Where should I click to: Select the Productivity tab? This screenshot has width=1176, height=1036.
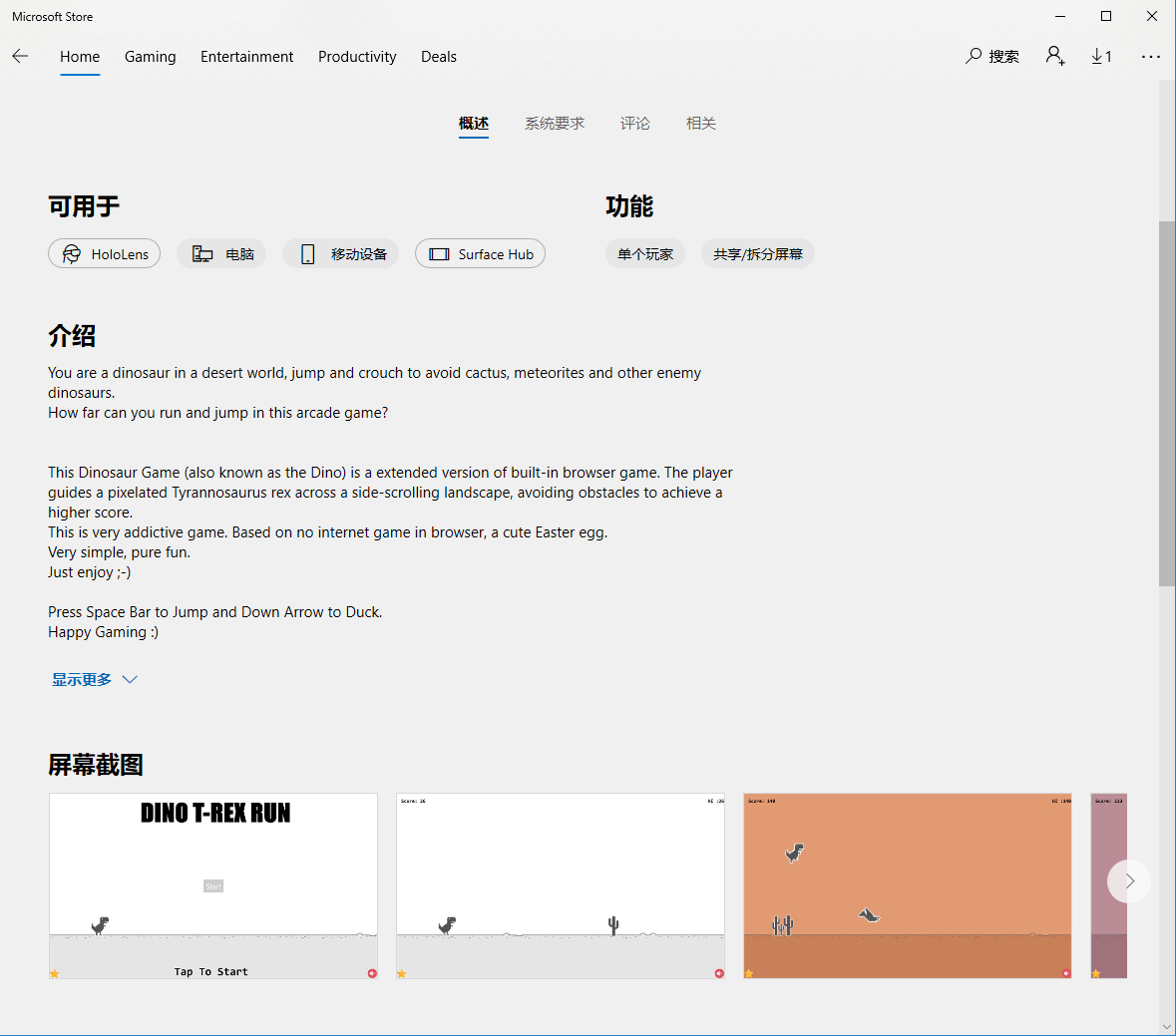(x=357, y=57)
